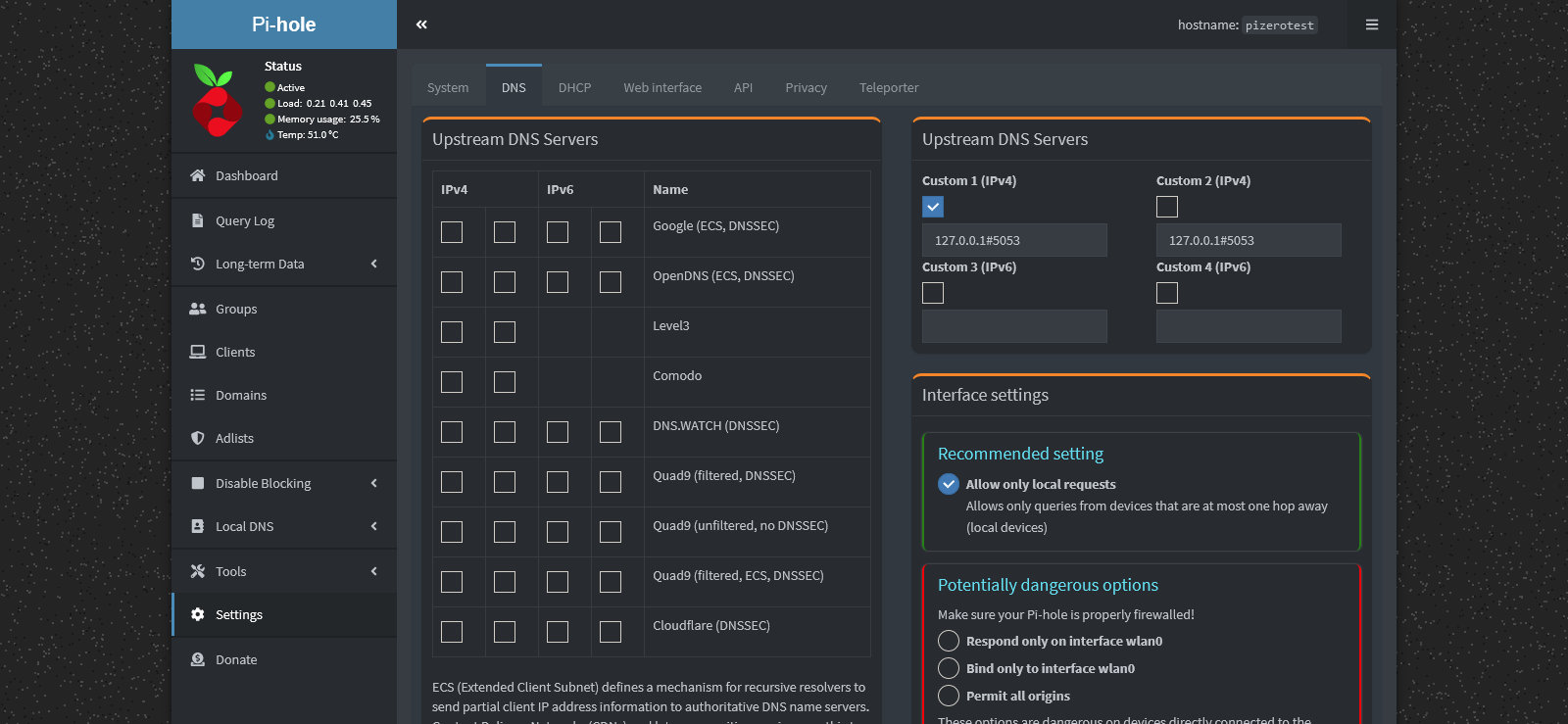Click the Custom 3 (IPv6) address field
Image resolution: width=1568 pixels, height=724 pixels.
1014,326
